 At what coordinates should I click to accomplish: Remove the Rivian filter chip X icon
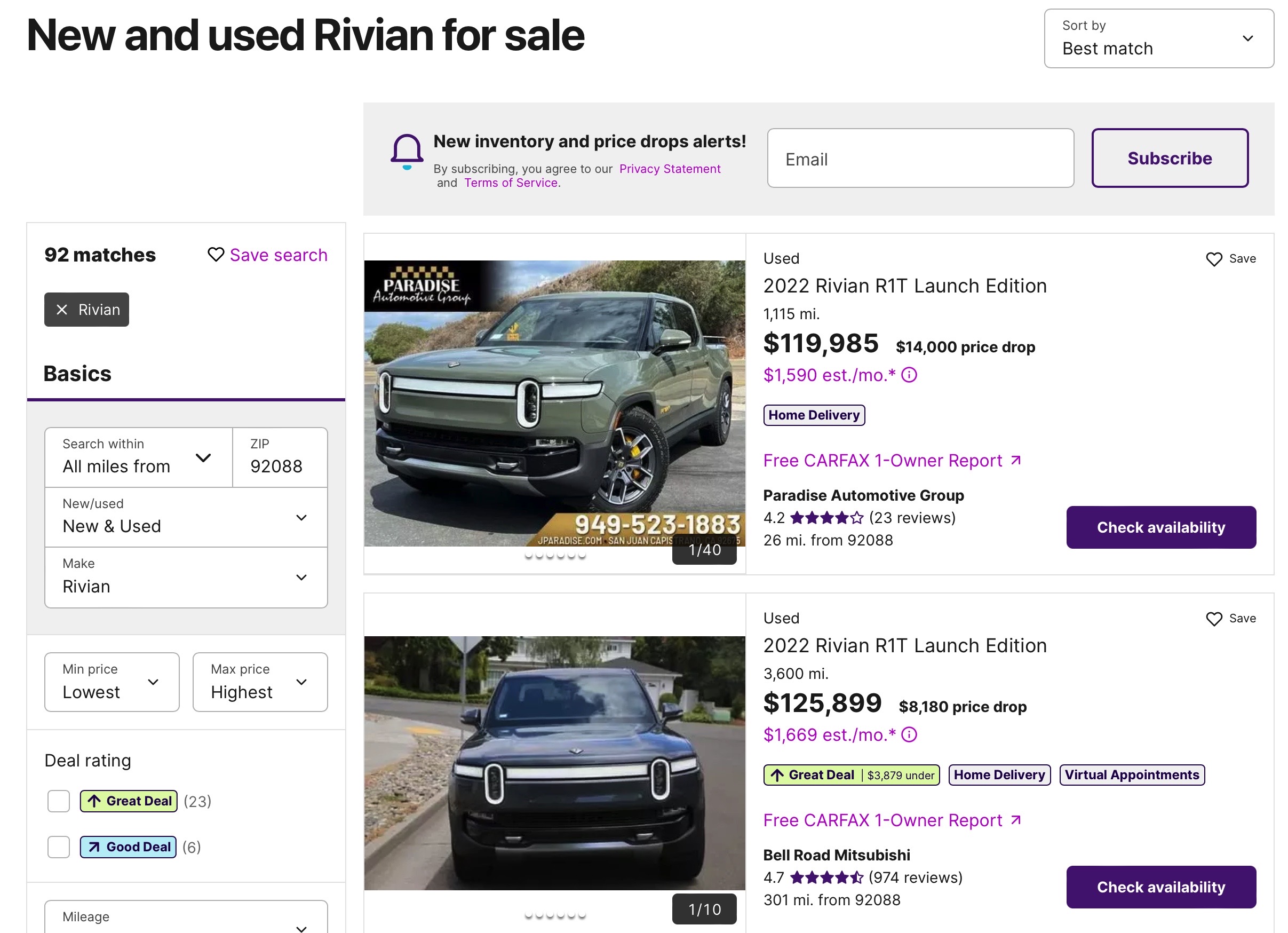tap(62, 310)
